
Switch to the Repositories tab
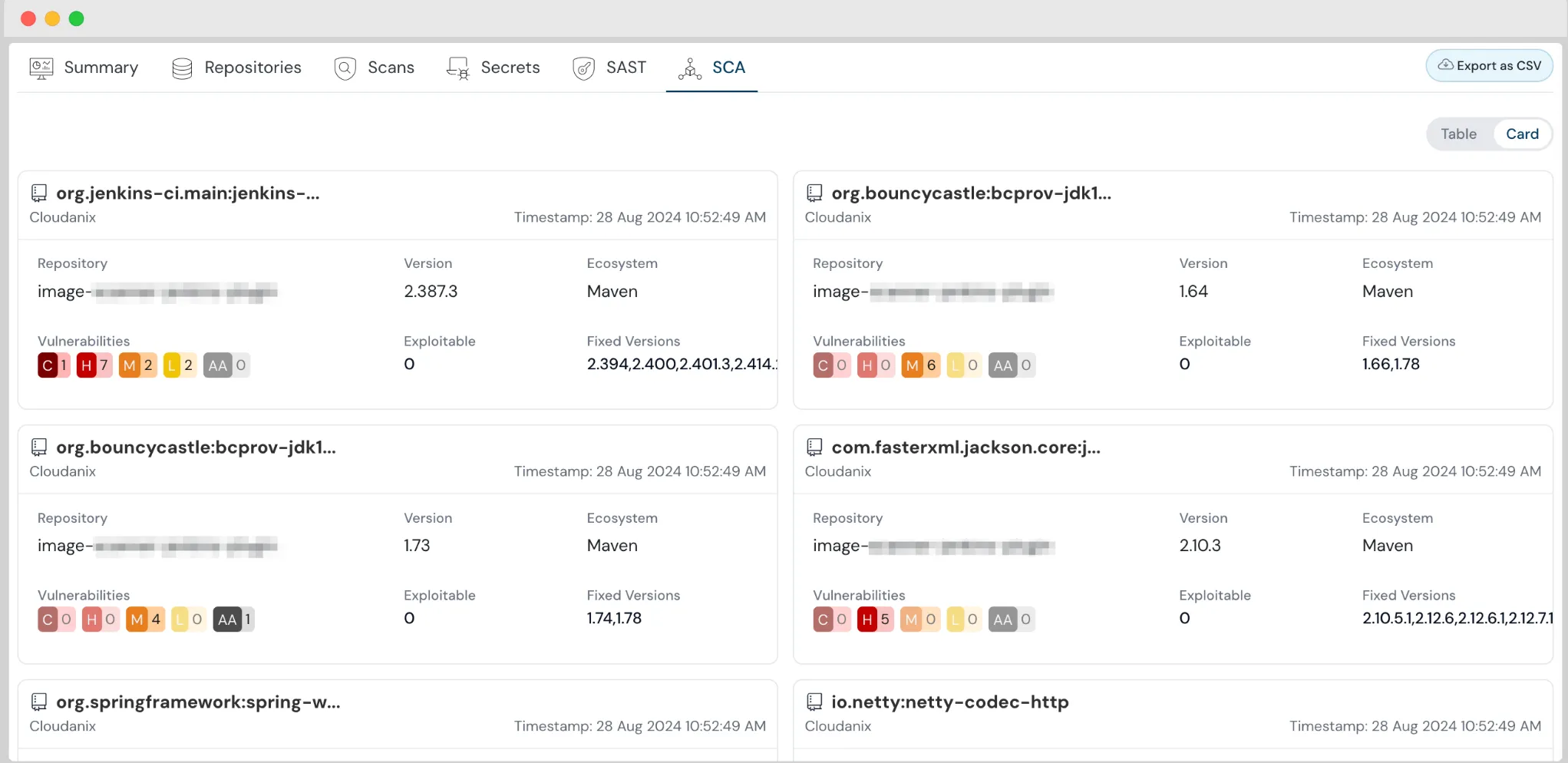[x=252, y=68]
